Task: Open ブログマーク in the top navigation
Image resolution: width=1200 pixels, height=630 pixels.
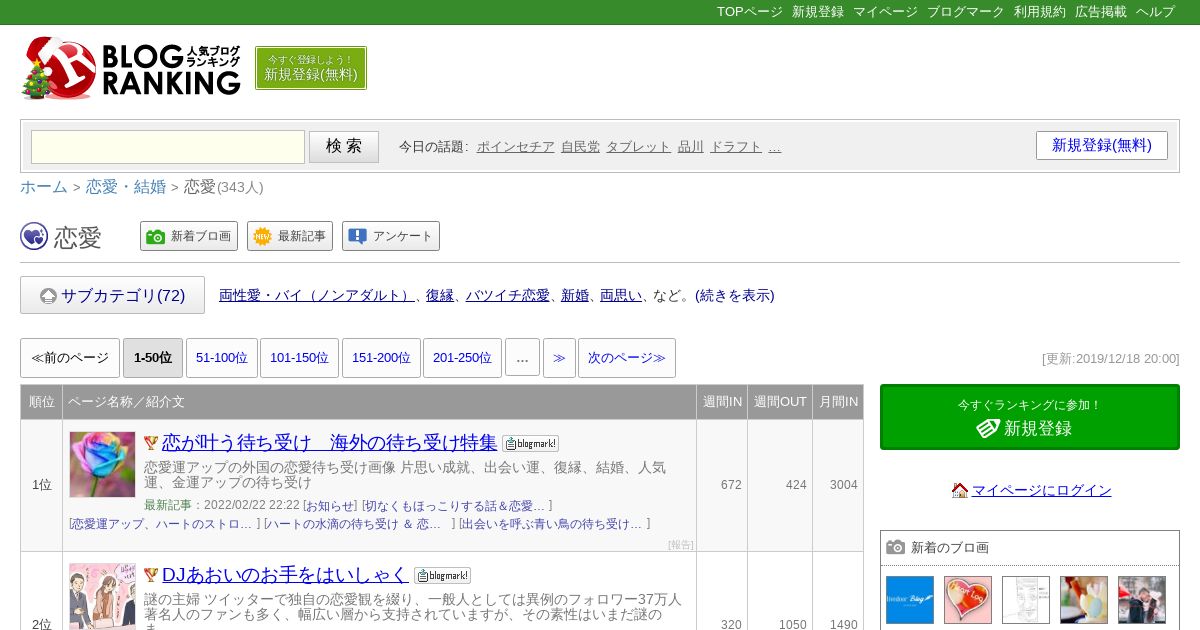Action: pyautogui.click(x=965, y=12)
